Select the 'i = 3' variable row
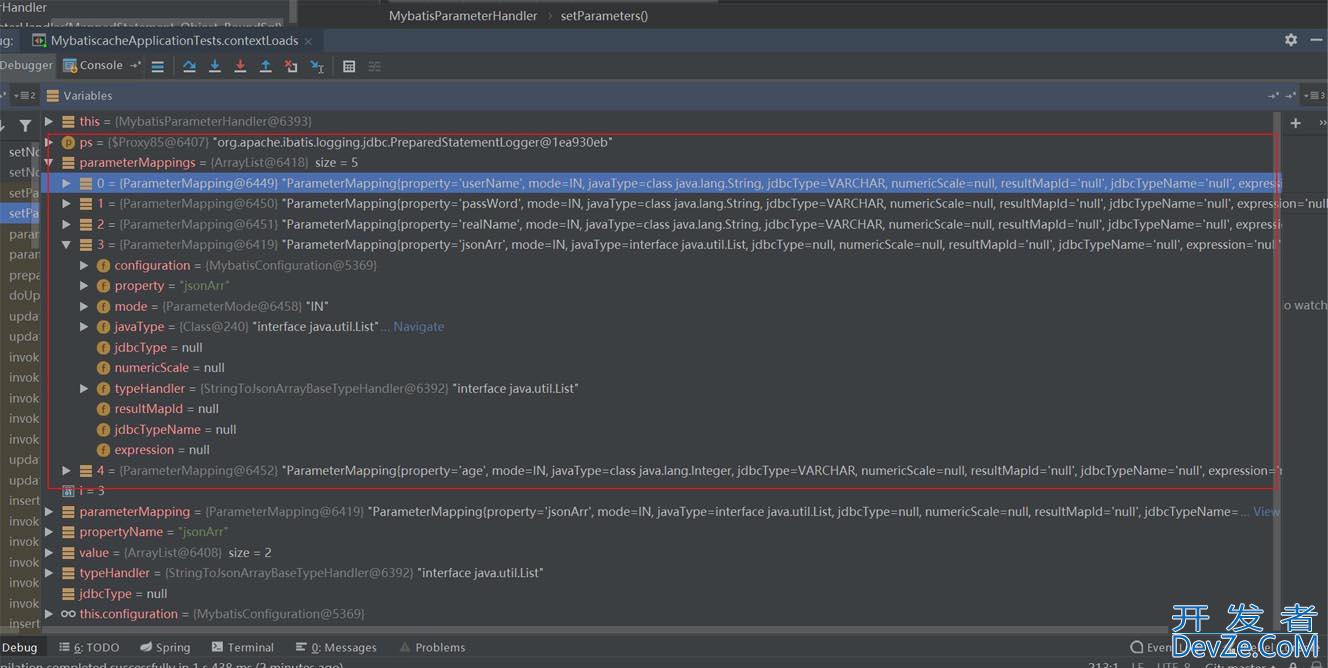This screenshot has width=1328, height=668. (x=661, y=491)
